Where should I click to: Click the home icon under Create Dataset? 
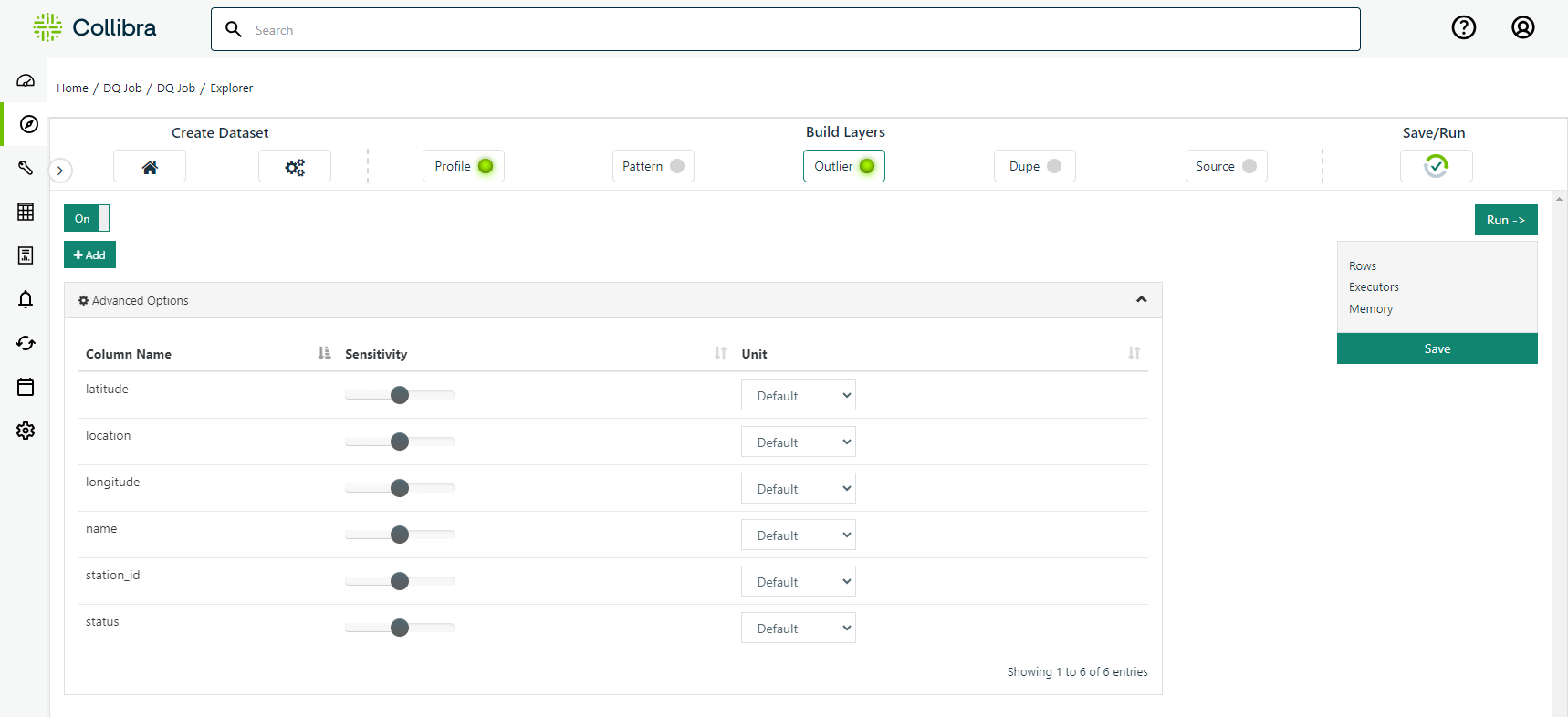[150, 167]
